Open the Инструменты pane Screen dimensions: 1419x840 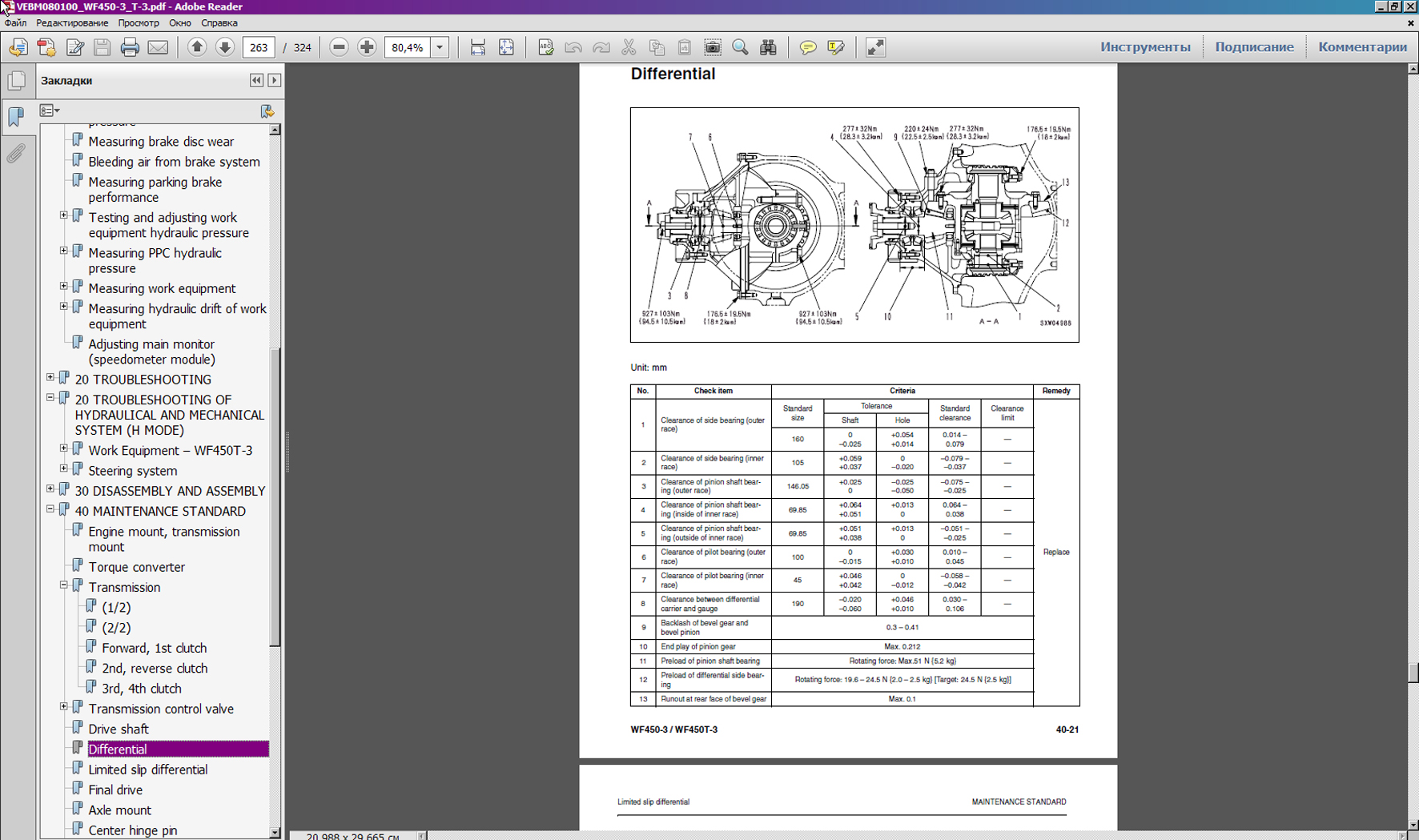tap(1144, 47)
